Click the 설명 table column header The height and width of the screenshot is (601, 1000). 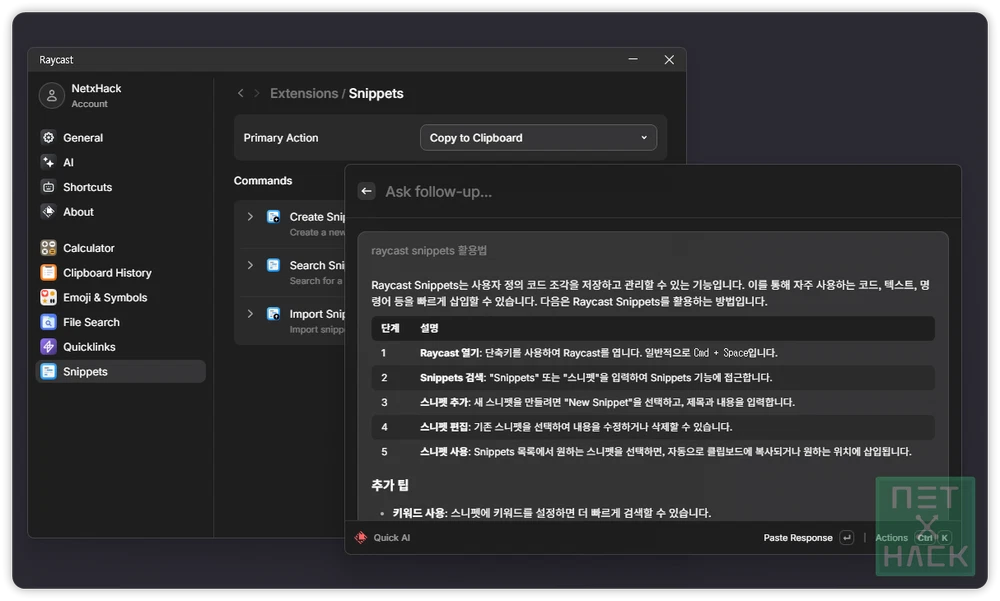click(429, 328)
